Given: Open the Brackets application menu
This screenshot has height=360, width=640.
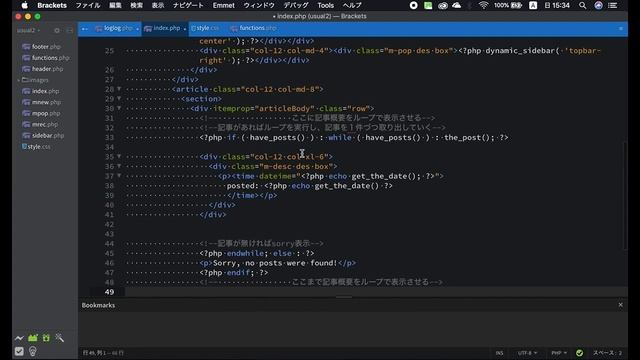Looking at the screenshot, I should (52, 5).
